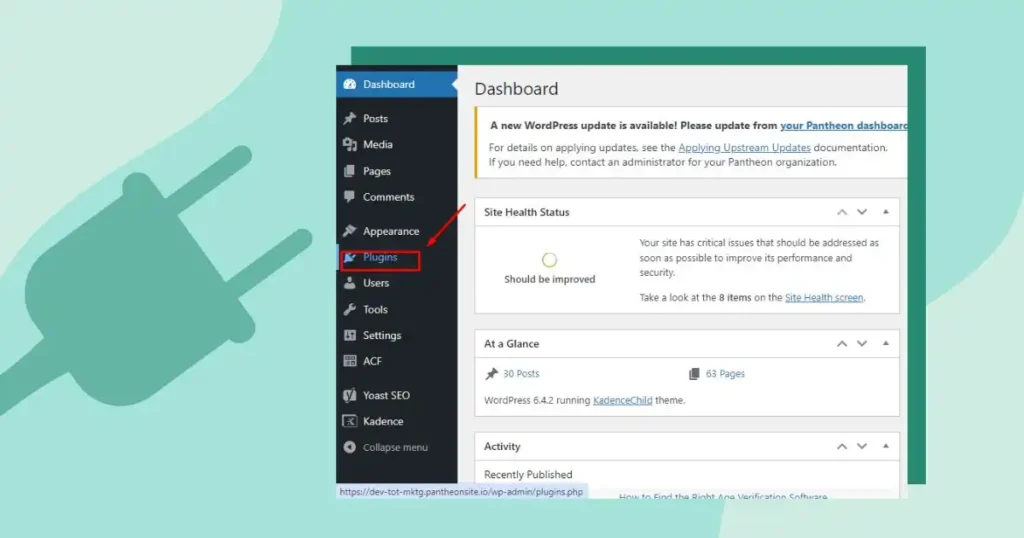Click the At a Glance heading
1024x538 pixels.
click(511, 343)
